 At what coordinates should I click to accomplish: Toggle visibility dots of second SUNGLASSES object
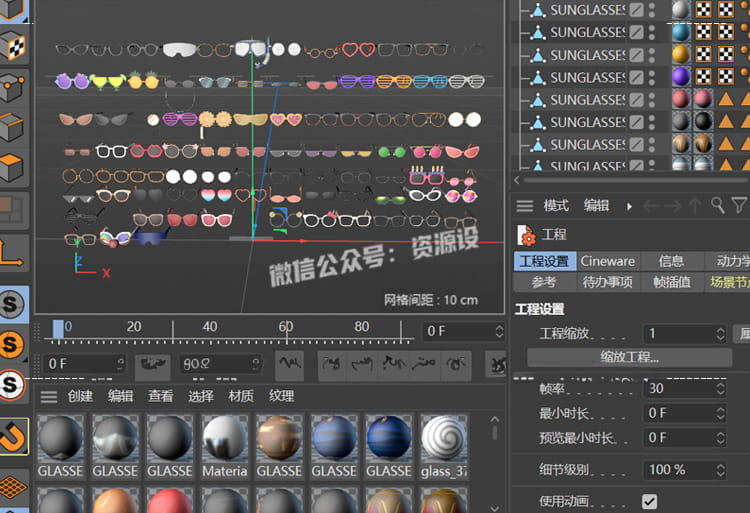tap(652, 32)
